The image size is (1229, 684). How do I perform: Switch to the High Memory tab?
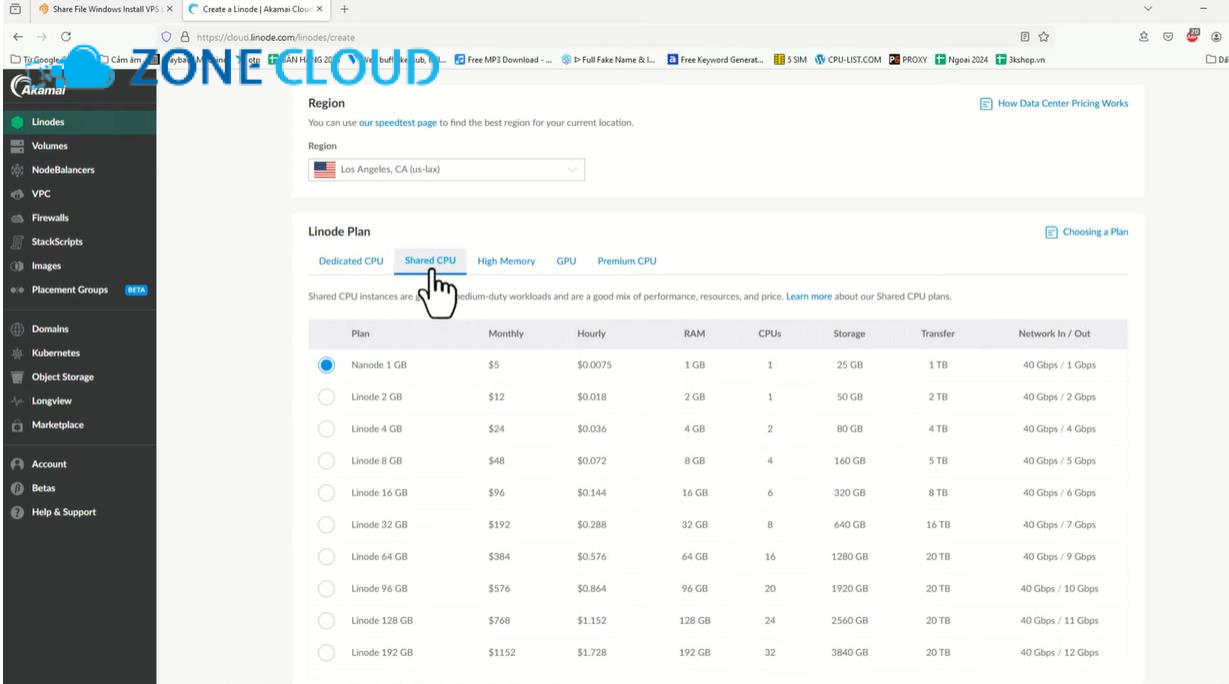pos(506,260)
